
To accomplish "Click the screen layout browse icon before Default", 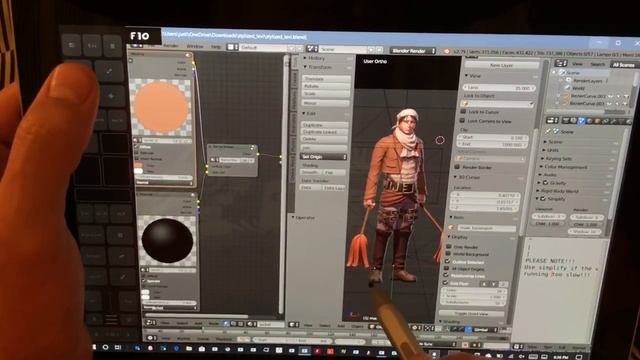I will [233, 47].
